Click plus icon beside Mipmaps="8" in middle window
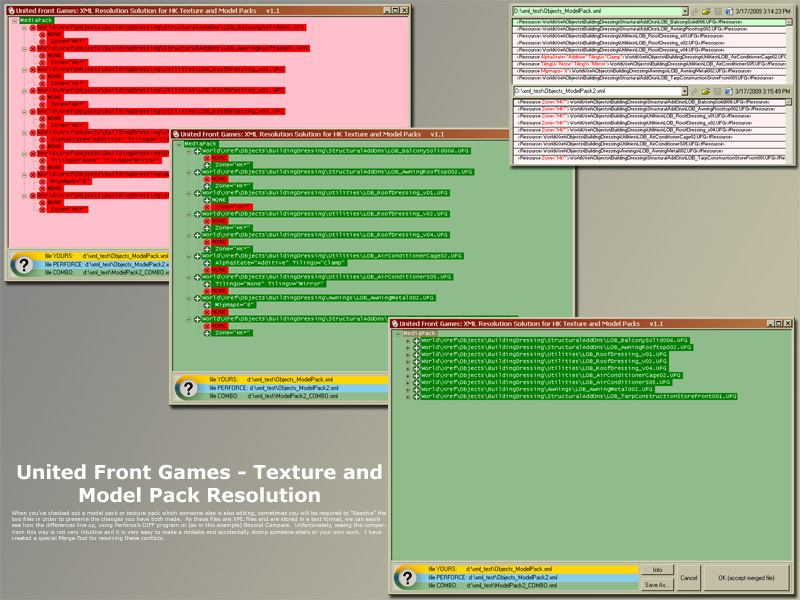 pos(207,305)
